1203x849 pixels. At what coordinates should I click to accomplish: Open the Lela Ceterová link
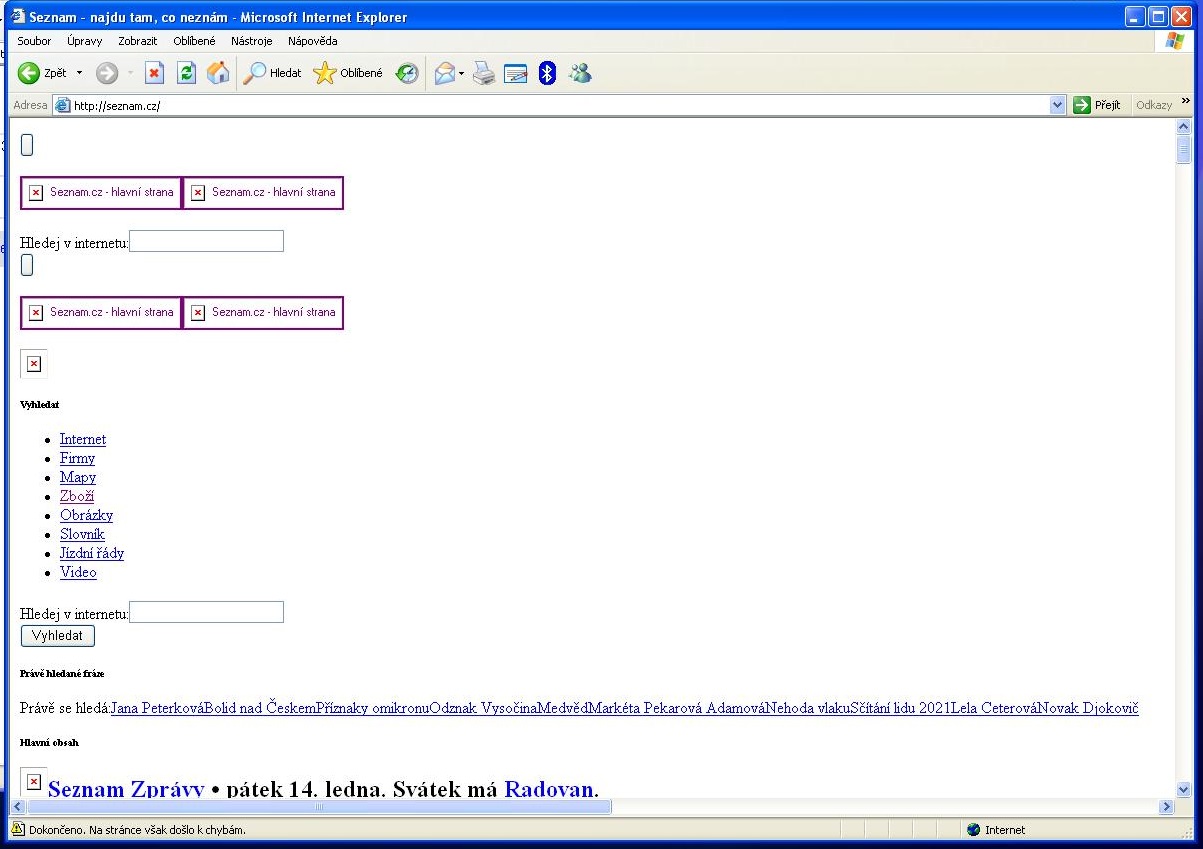click(x=994, y=708)
